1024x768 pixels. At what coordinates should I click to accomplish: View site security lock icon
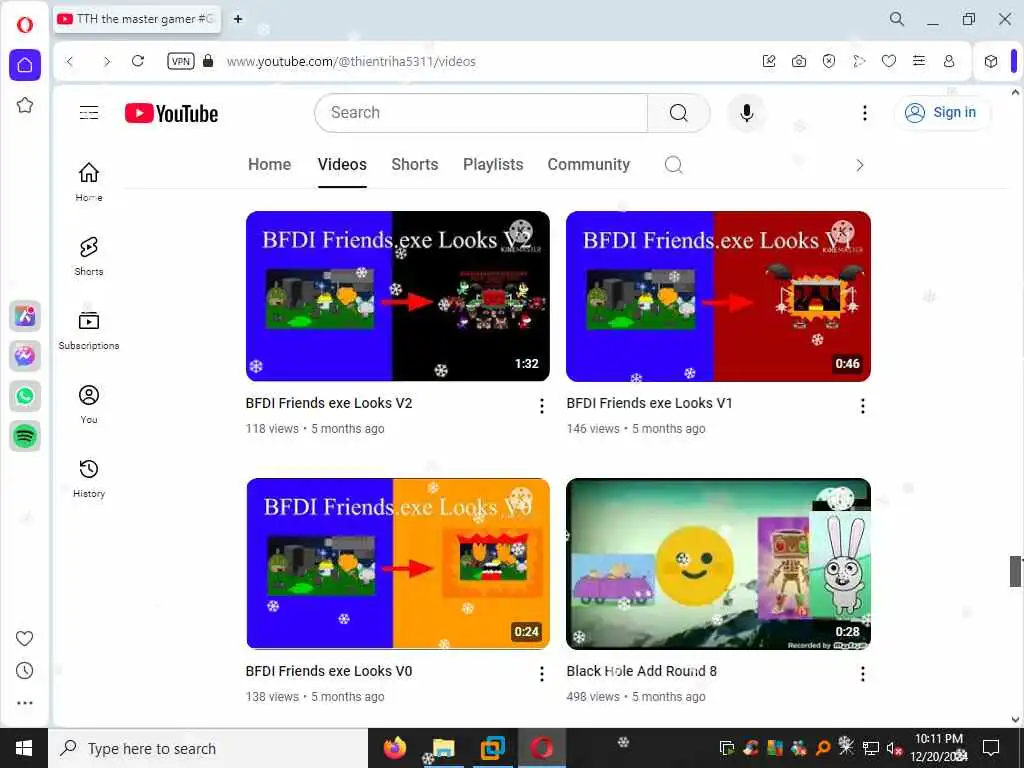208,61
